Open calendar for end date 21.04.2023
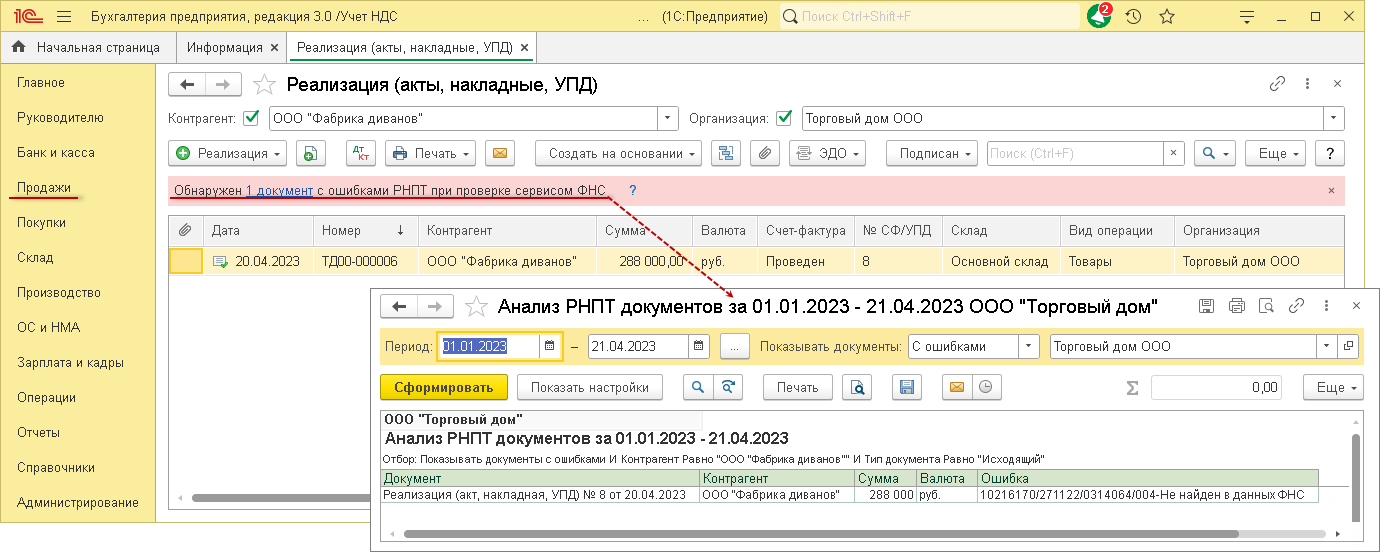1382x553 pixels. pos(699,346)
